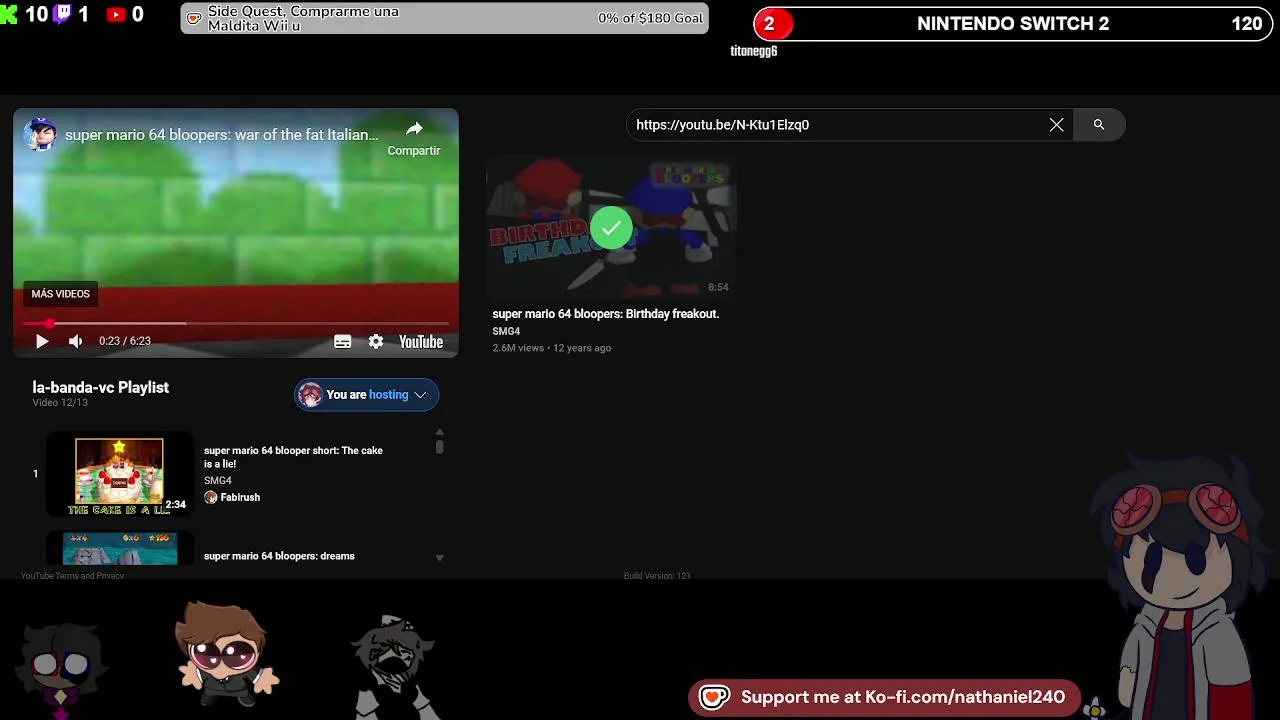Click the host avatar in hosting button

tap(310, 395)
